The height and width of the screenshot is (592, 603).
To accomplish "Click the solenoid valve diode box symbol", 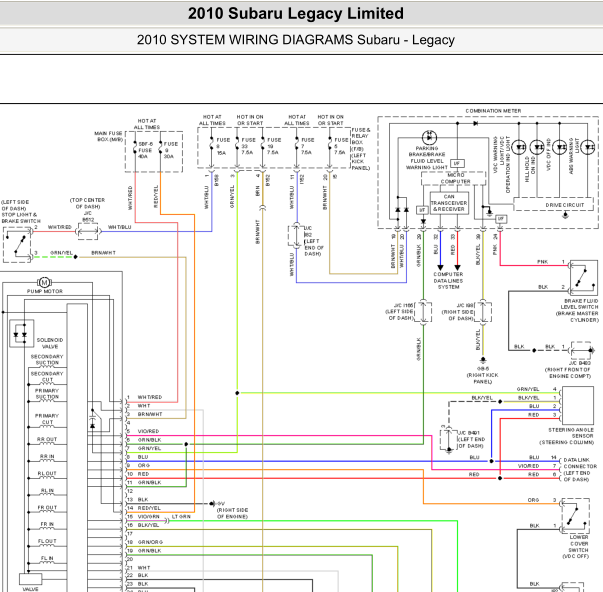I will pos(22,333).
